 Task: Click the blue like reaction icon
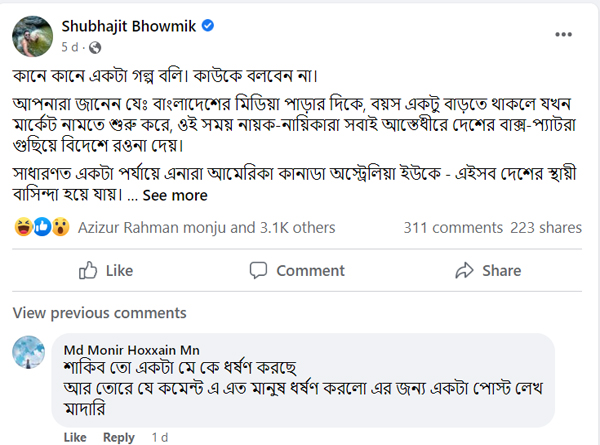point(41,228)
